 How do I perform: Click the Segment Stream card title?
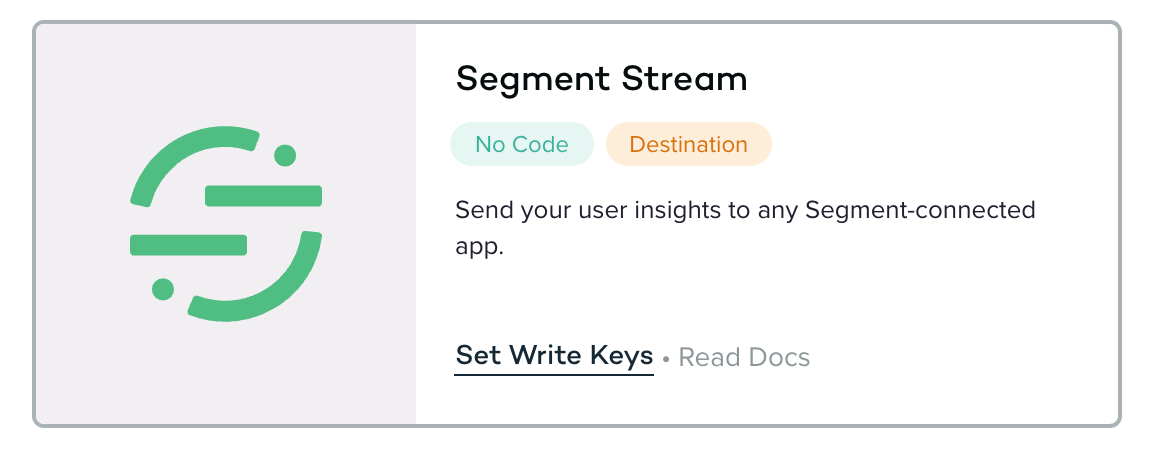(x=601, y=79)
